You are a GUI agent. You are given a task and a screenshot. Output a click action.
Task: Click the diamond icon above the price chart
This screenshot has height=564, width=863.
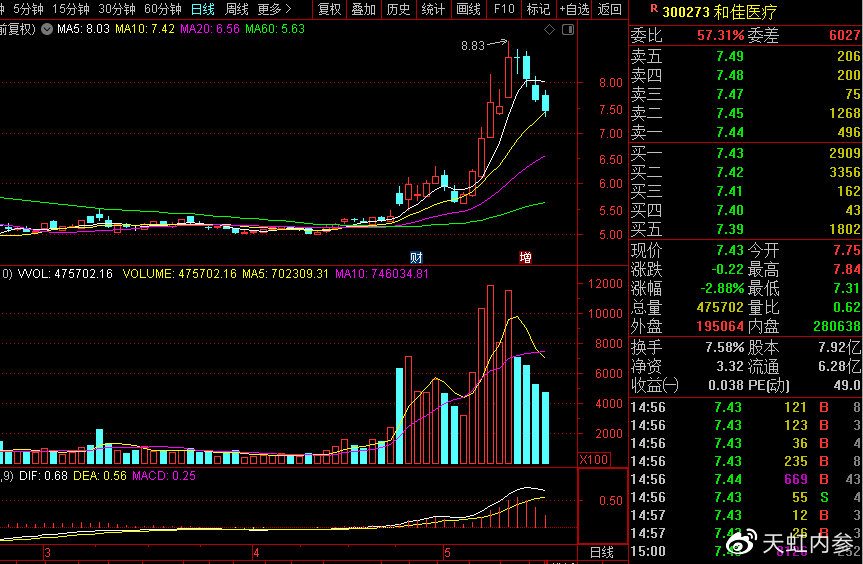pos(549,30)
